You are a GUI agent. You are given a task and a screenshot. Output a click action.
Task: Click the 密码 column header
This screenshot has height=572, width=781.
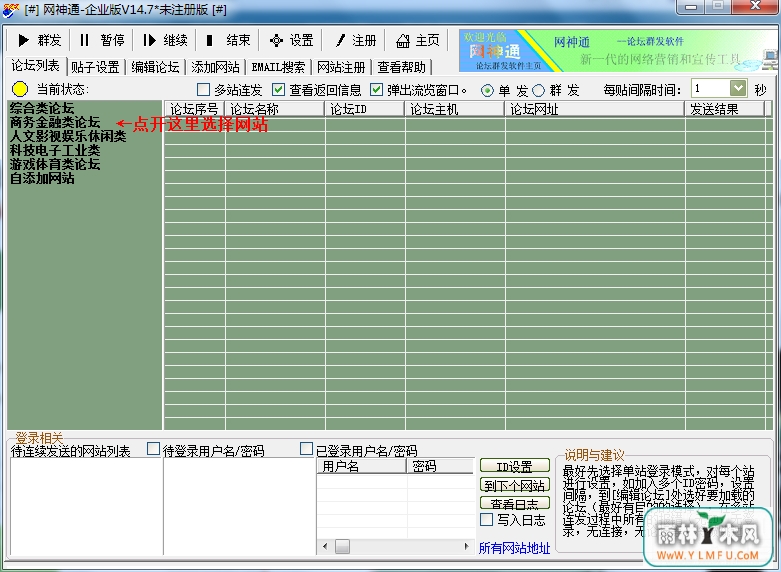[x=440, y=466]
